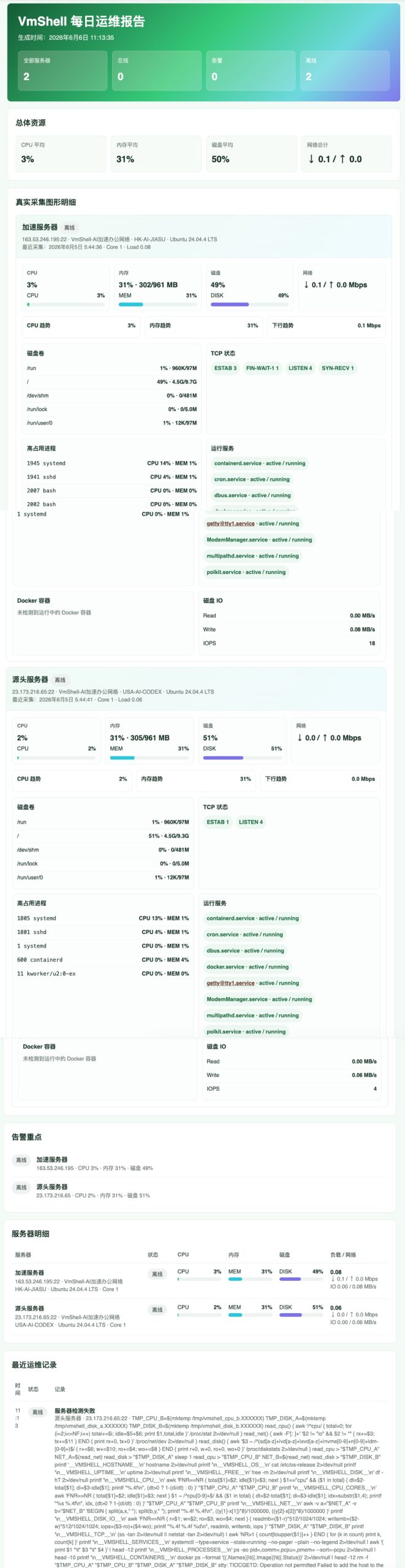This screenshot has width=405, height=1568.
Task: Select the 最近运维记录 section heading
Action: (34, 1365)
